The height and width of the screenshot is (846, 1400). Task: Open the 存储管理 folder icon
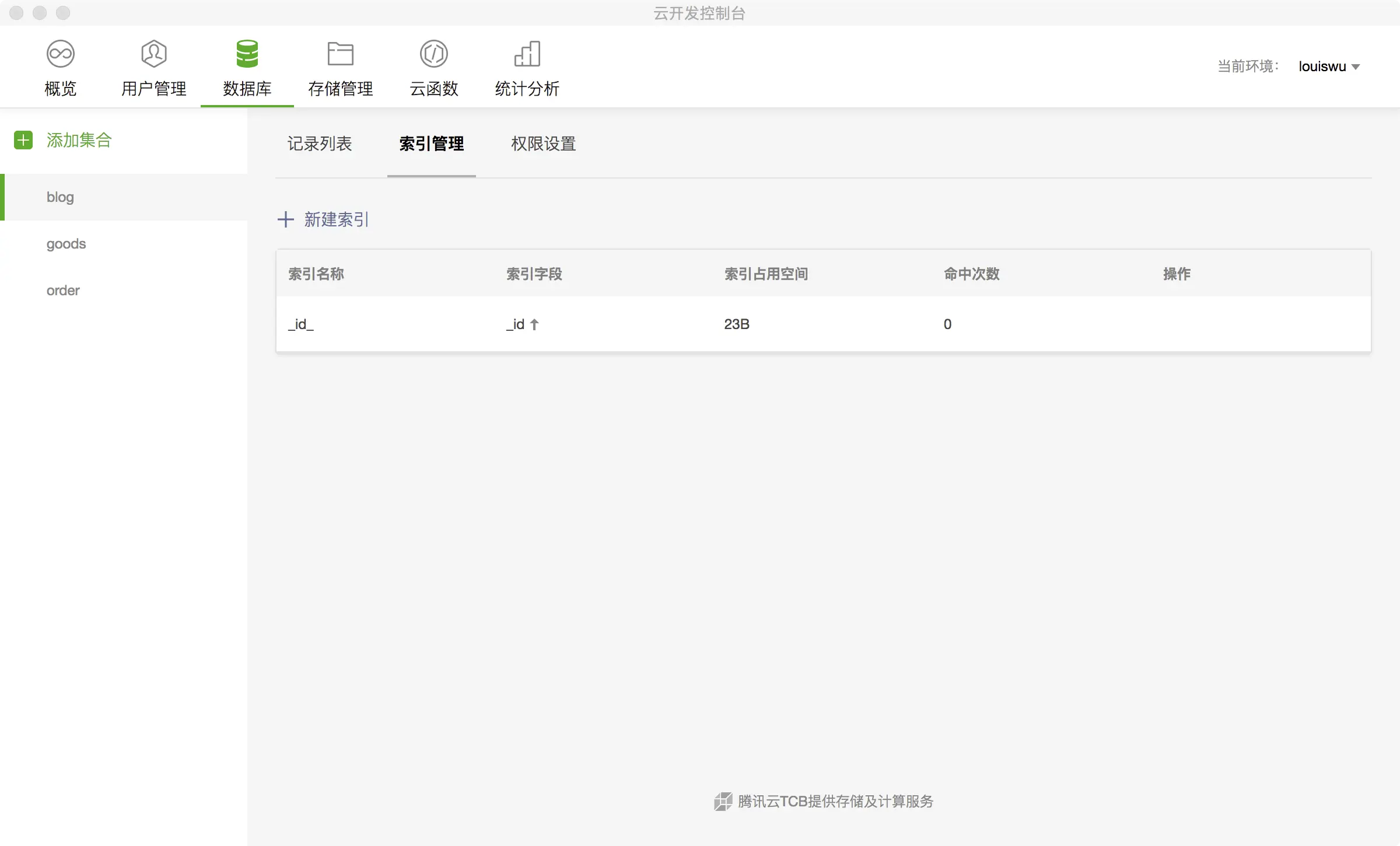341,54
